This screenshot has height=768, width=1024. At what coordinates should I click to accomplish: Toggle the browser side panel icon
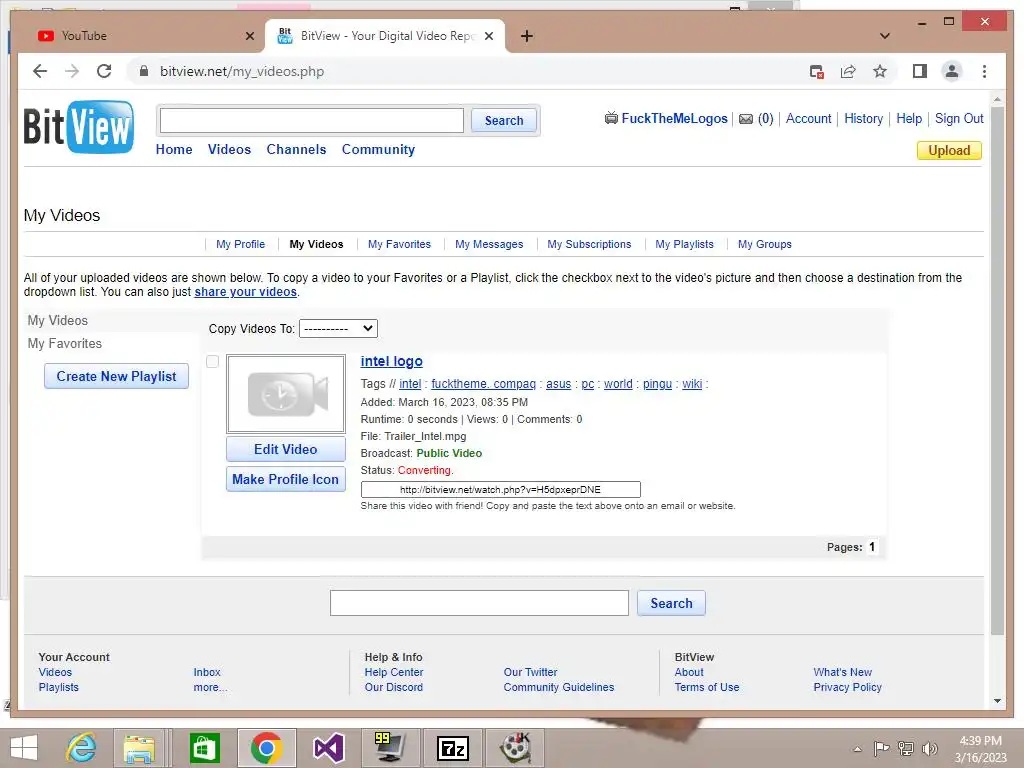(x=920, y=71)
